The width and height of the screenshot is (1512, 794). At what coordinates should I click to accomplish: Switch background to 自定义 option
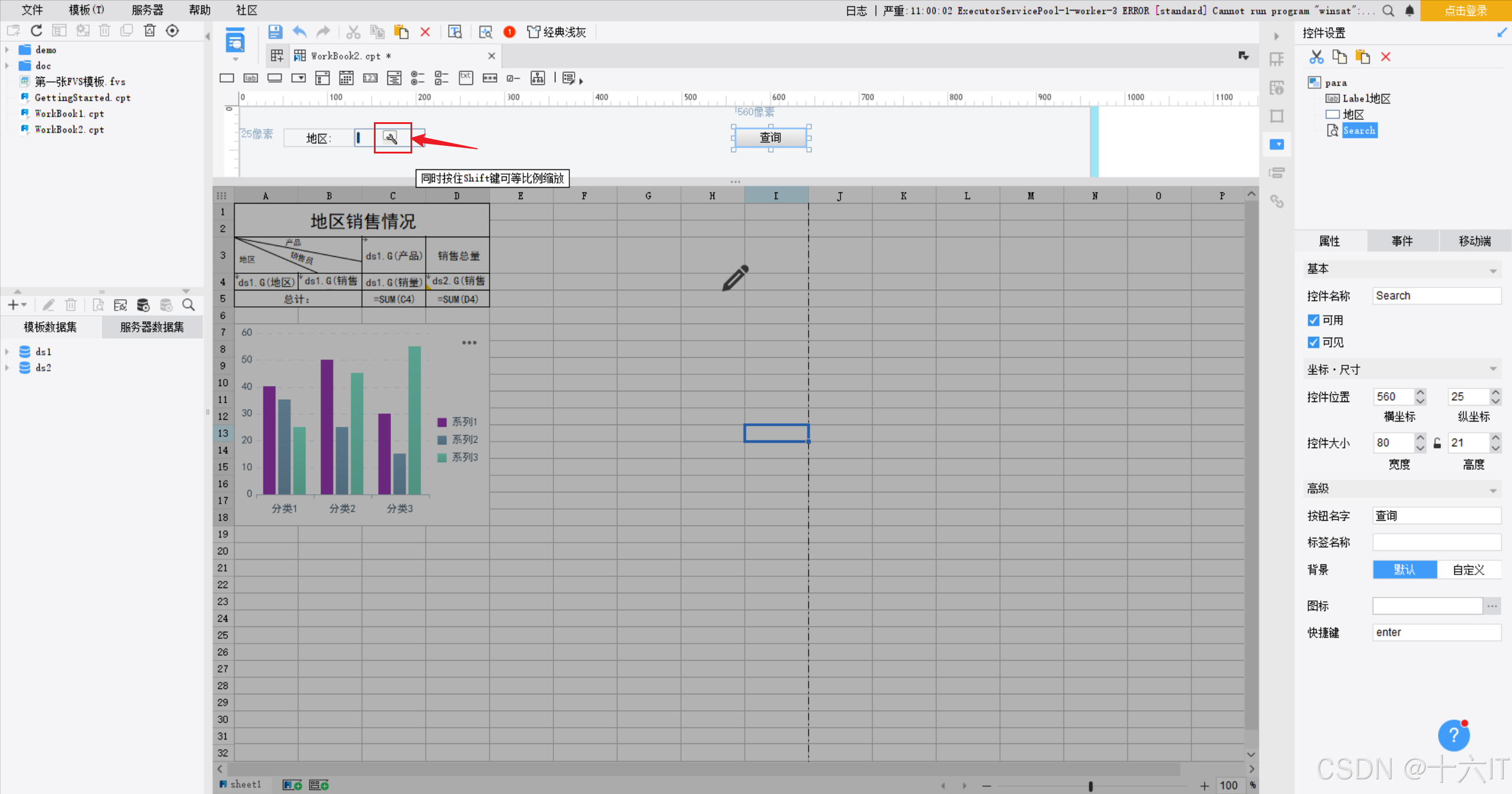(1468, 570)
